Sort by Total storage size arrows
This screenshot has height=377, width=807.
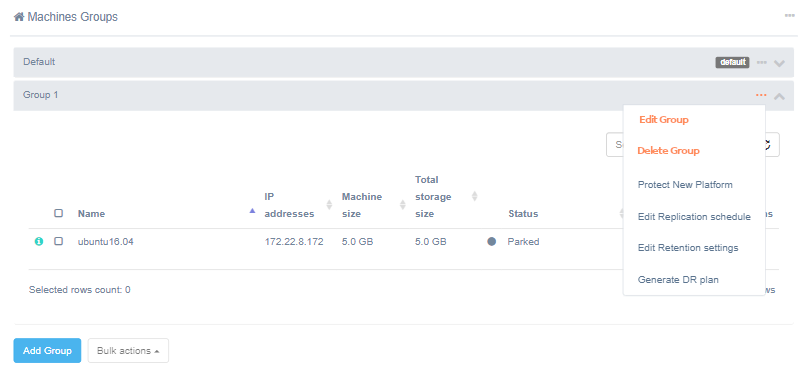click(475, 196)
